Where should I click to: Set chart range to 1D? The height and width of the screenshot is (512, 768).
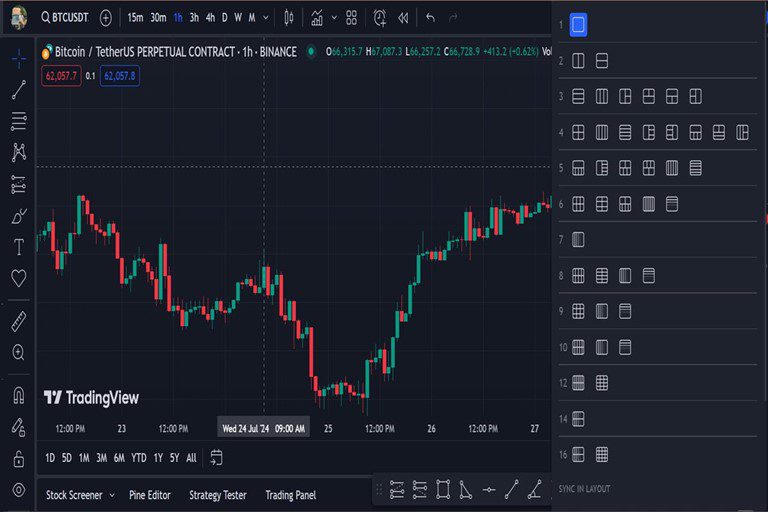tap(50, 458)
